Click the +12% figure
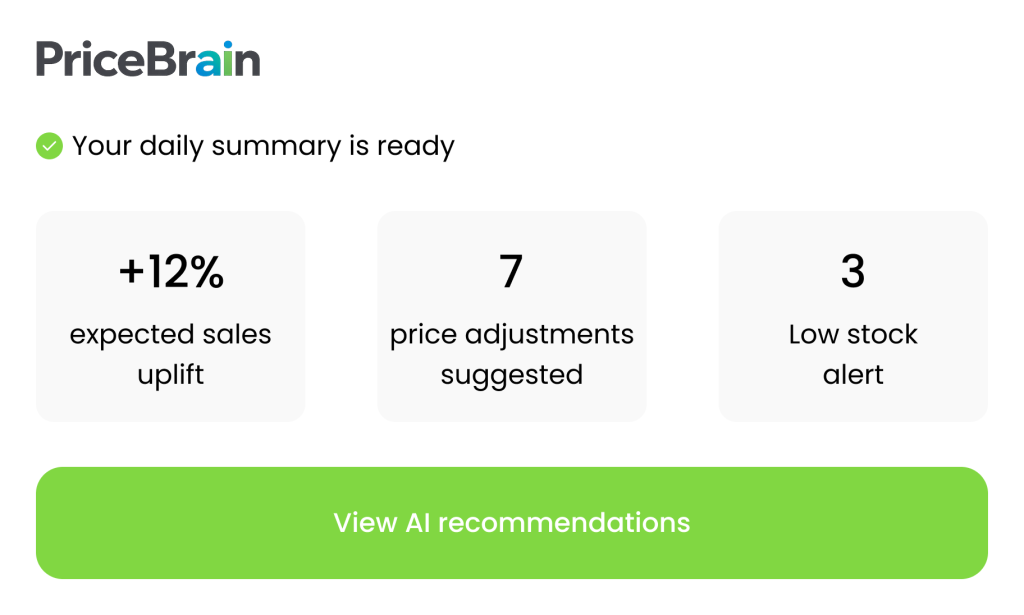1024x615 pixels. [x=170, y=273]
